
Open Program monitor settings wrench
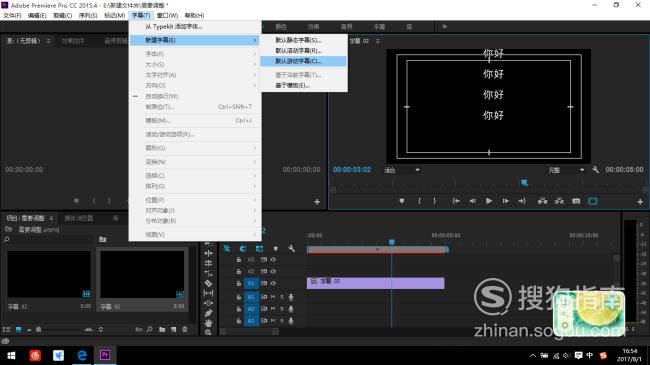pos(596,170)
